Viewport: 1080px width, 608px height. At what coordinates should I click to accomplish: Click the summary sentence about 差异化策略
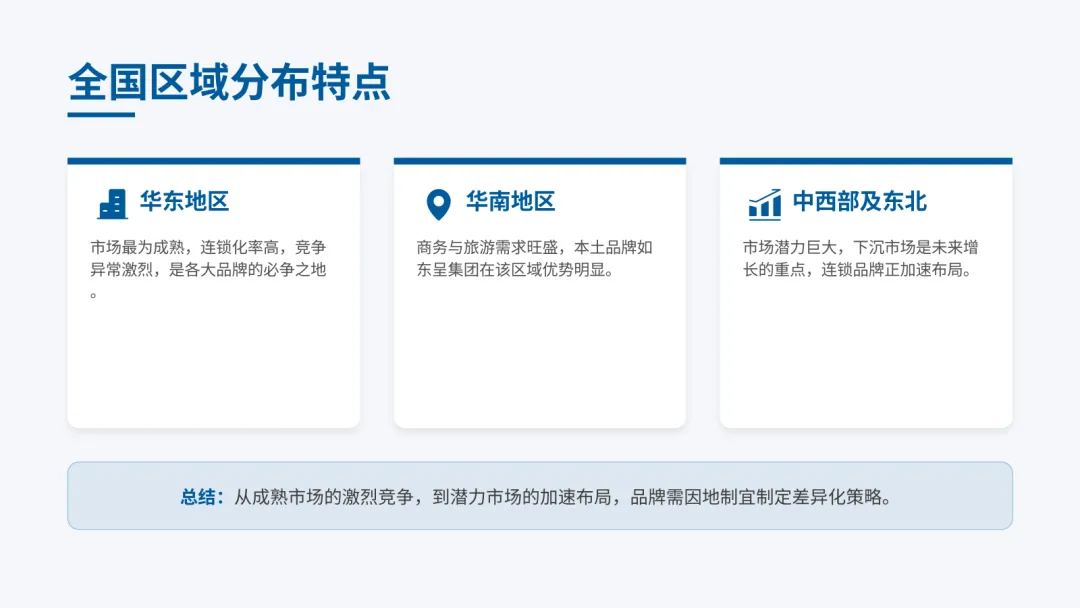point(565,493)
